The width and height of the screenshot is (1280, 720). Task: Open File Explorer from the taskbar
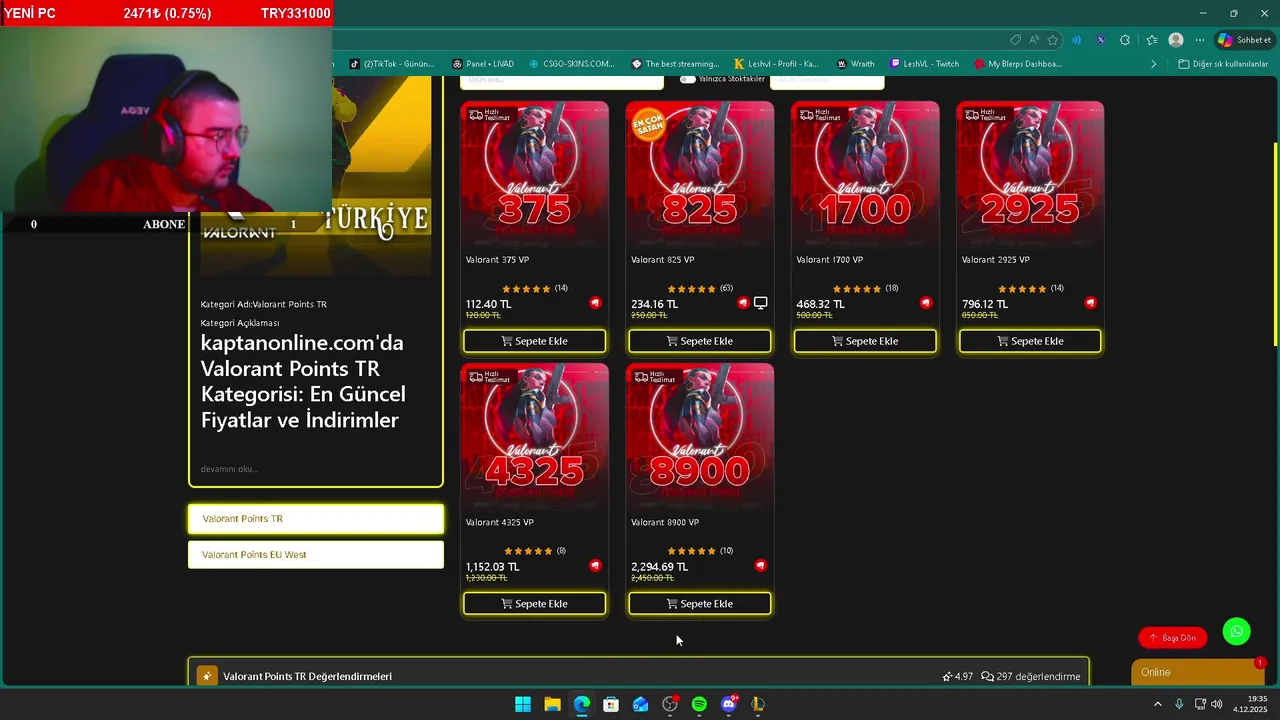point(552,705)
